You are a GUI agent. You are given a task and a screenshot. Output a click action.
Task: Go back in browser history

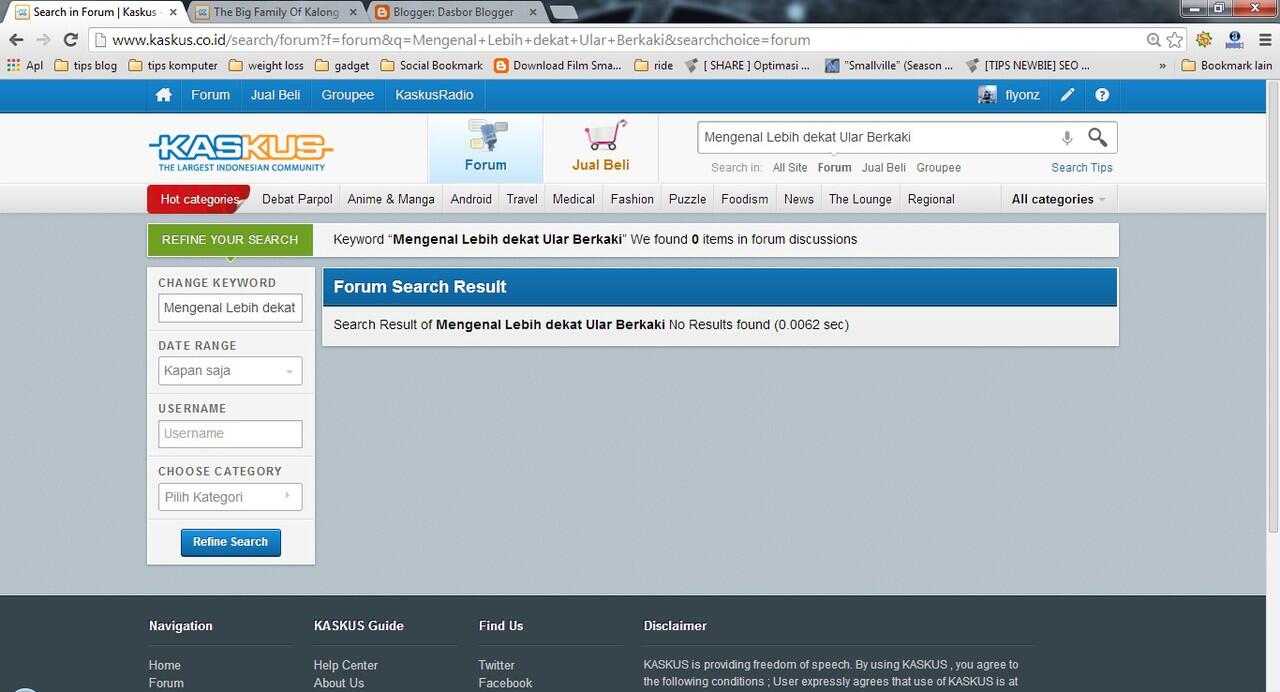point(16,40)
